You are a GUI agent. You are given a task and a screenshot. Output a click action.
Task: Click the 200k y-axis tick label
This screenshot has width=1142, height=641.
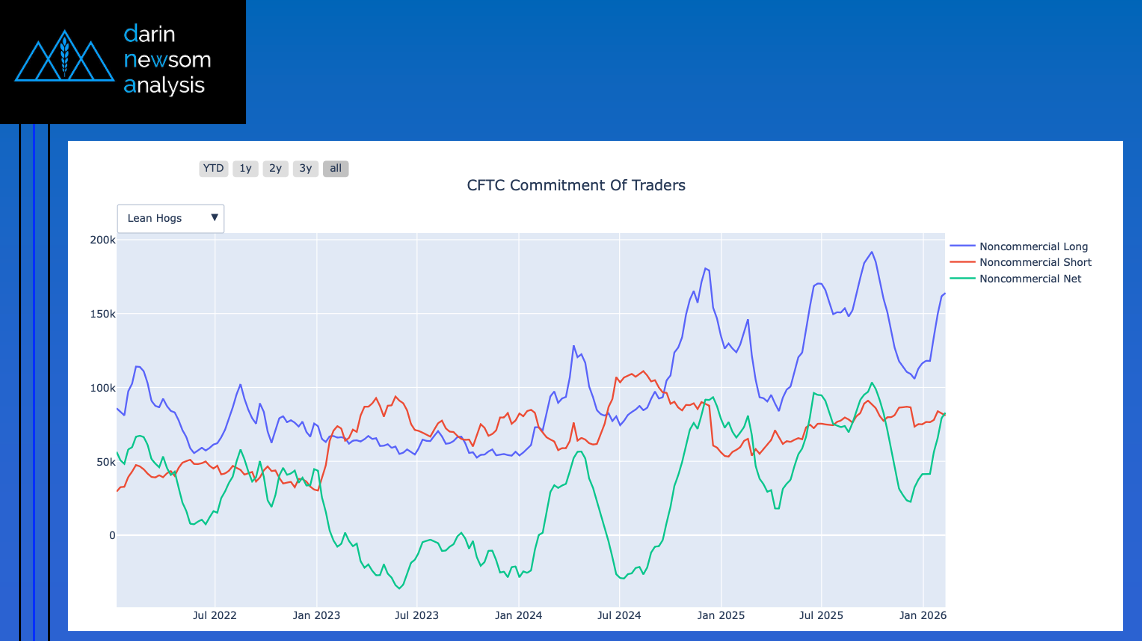102,240
